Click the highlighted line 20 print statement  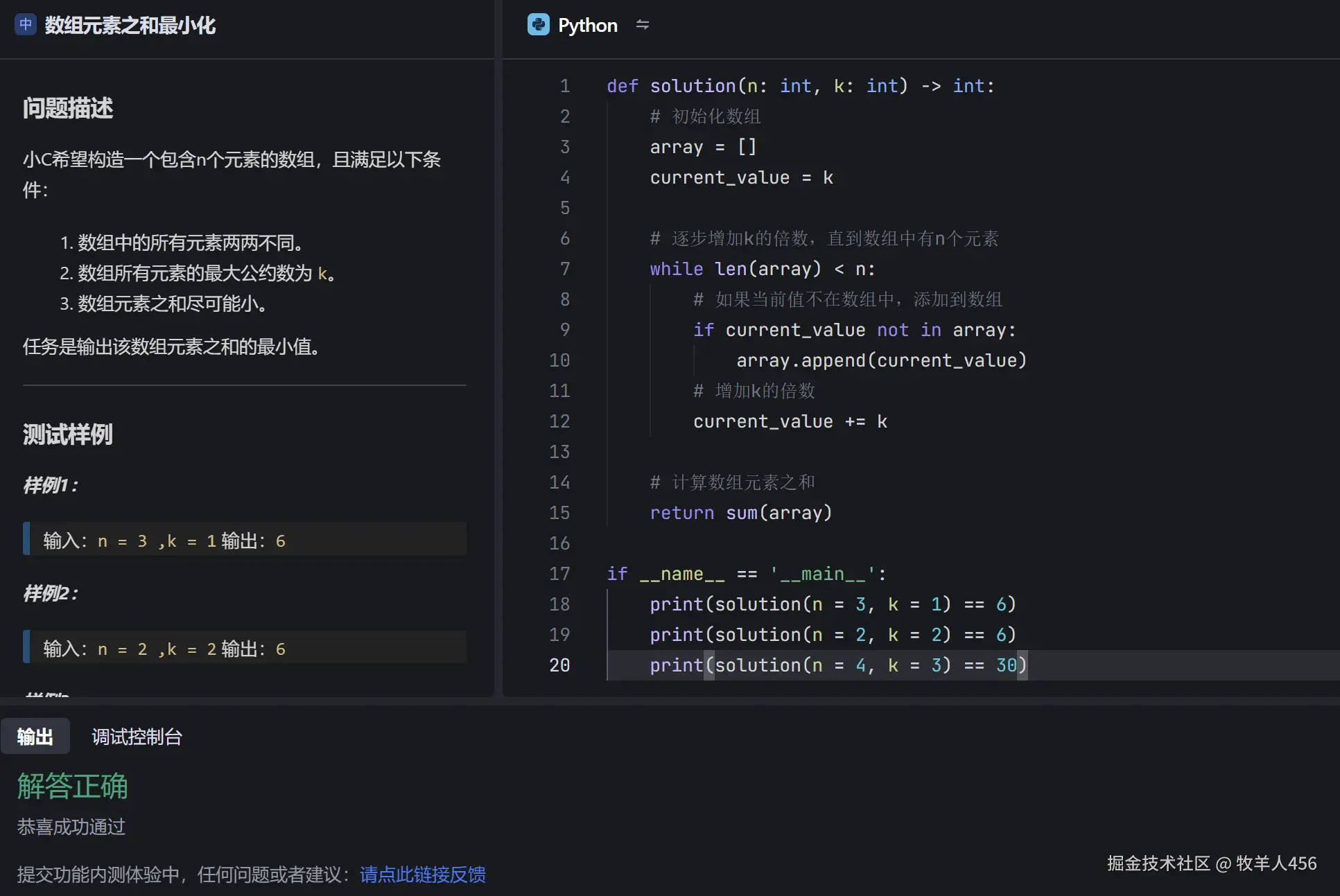pos(837,665)
